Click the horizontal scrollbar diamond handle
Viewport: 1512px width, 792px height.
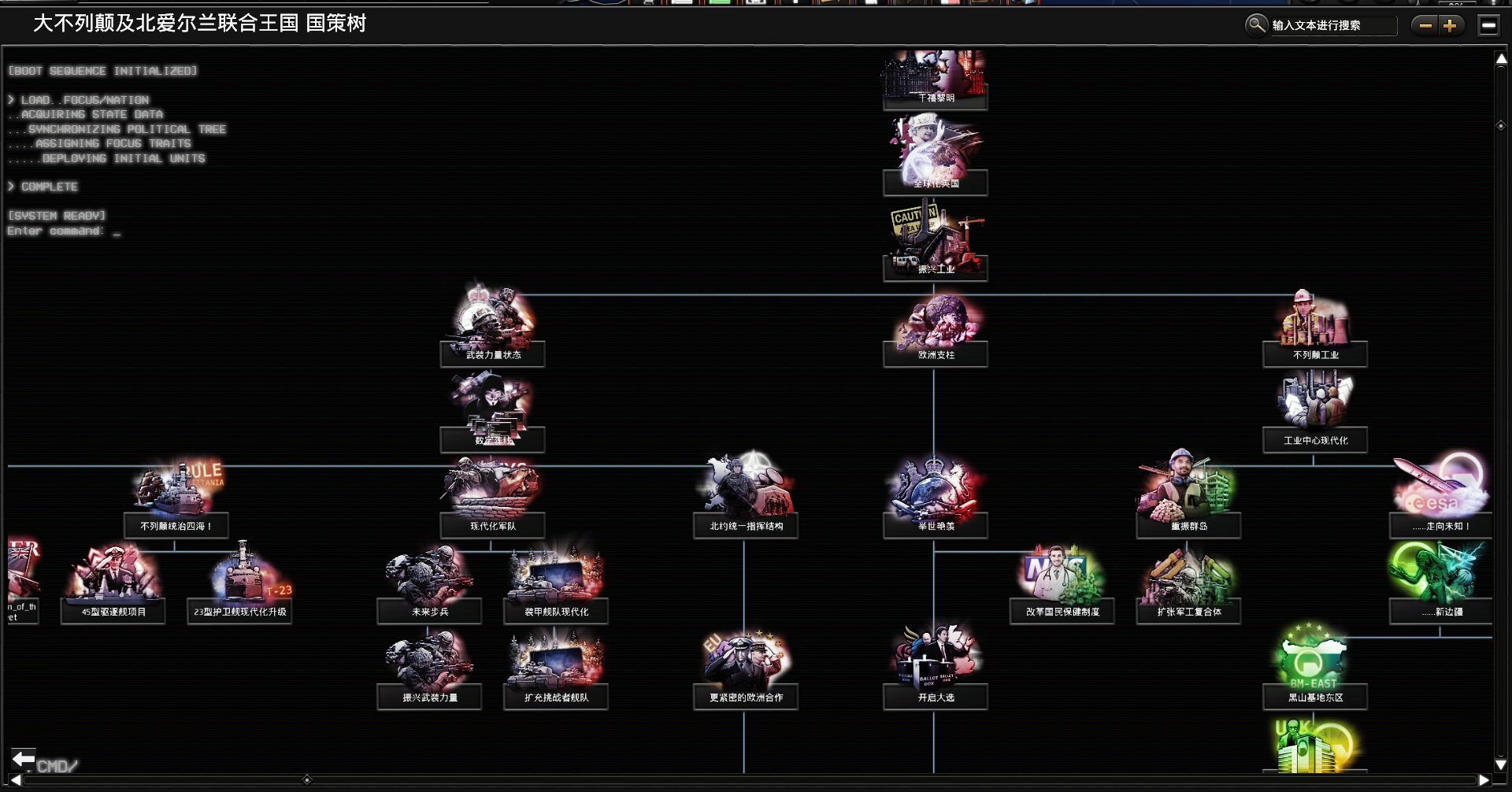(x=307, y=779)
